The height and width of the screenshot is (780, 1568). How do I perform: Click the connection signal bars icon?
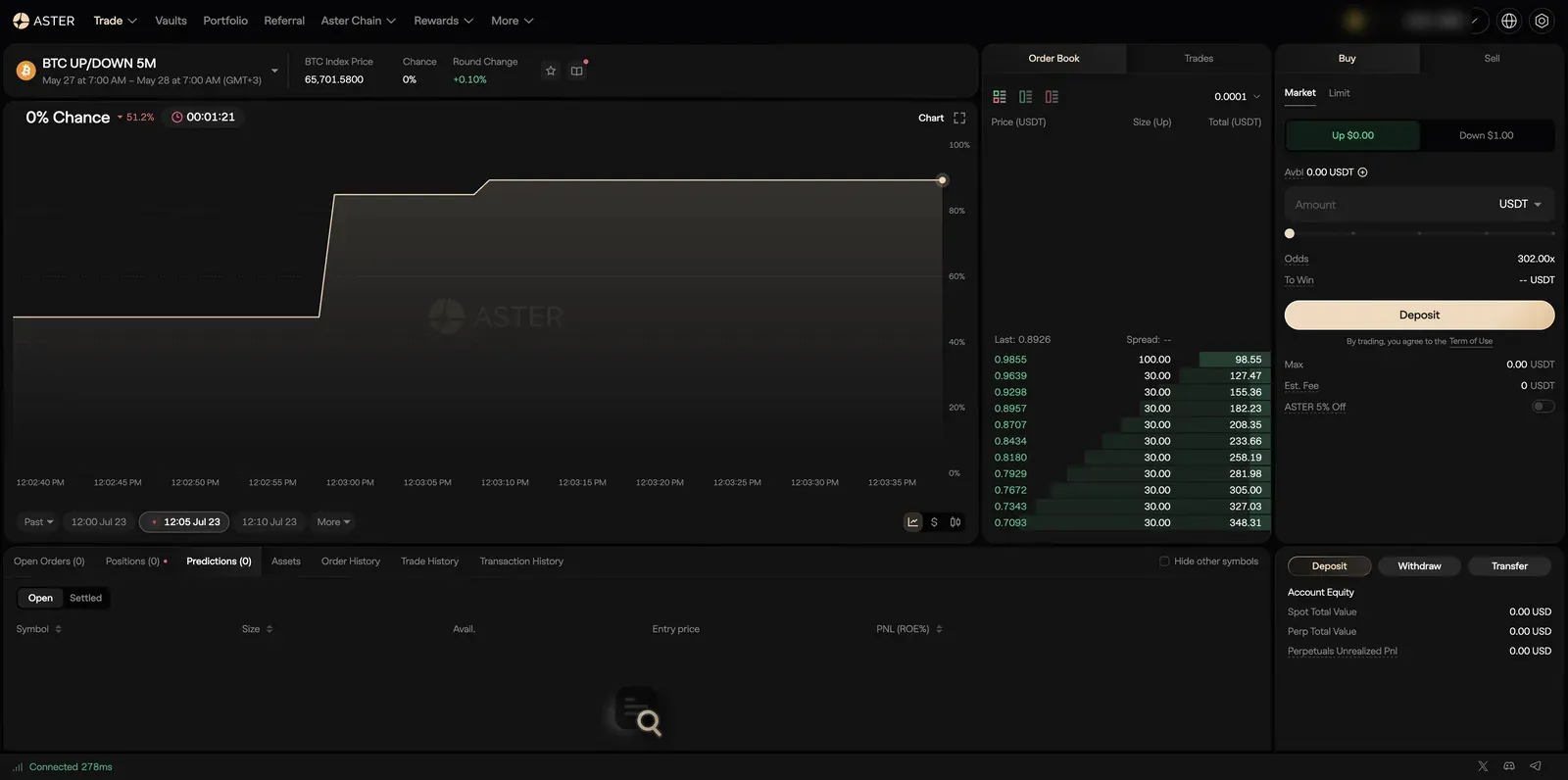click(x=18, y=767)
